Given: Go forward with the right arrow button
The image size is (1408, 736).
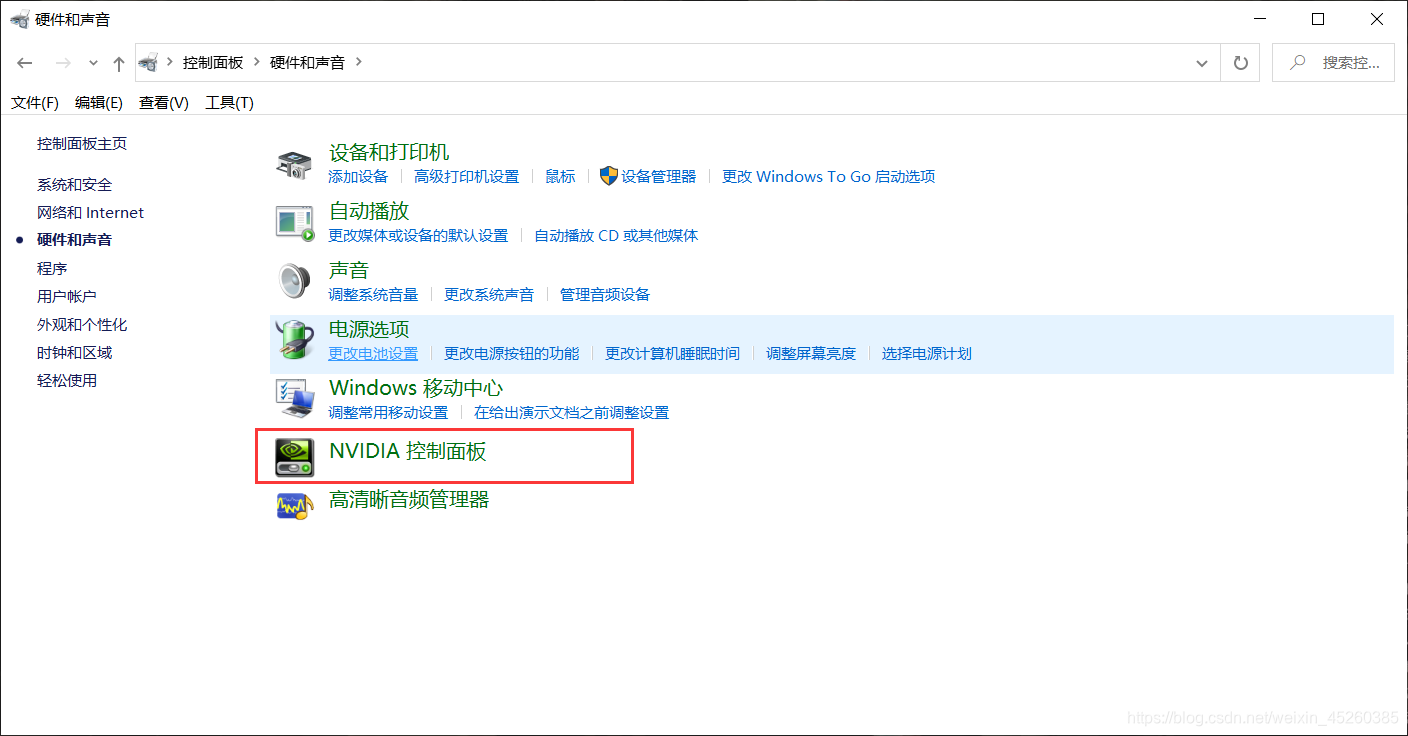Looking at the screenshot, I should [63, 63].
